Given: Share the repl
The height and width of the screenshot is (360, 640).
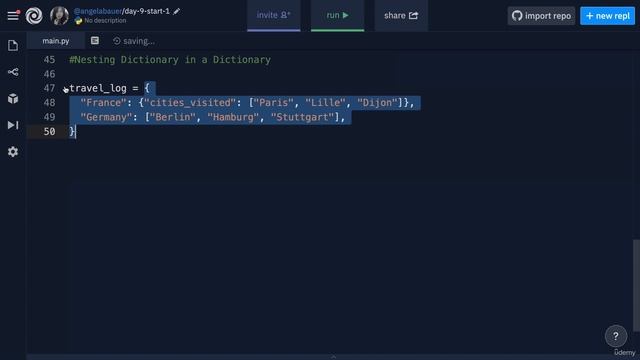Looking at the screenshot, I should [401, 16].
